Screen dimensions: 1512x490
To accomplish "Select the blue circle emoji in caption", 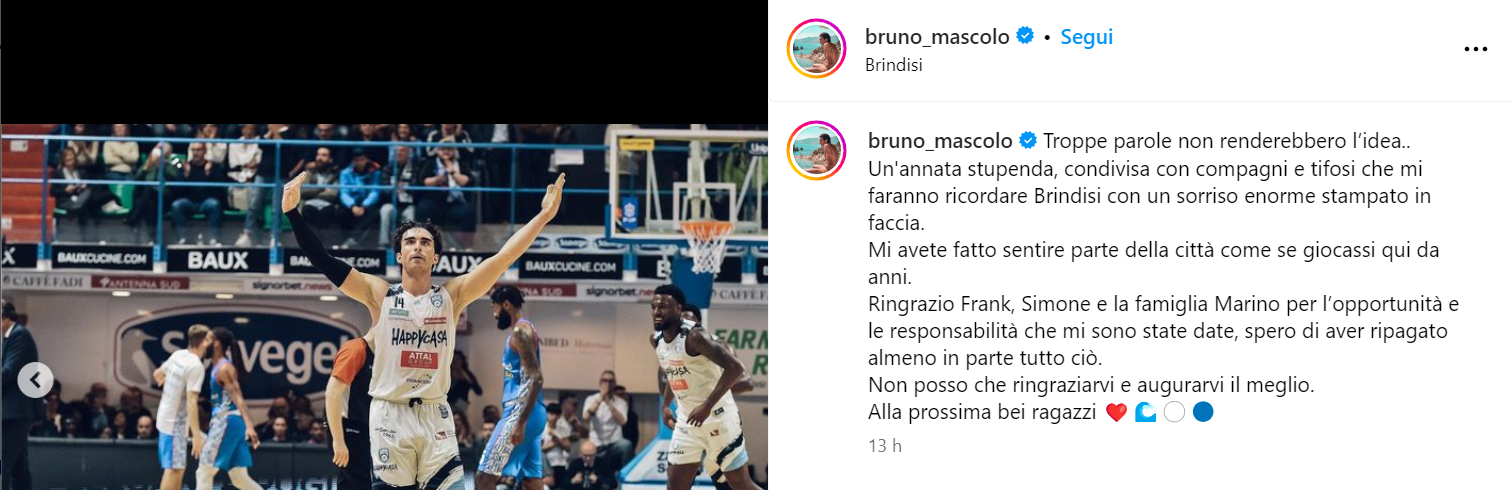I will coord(1203,412).
